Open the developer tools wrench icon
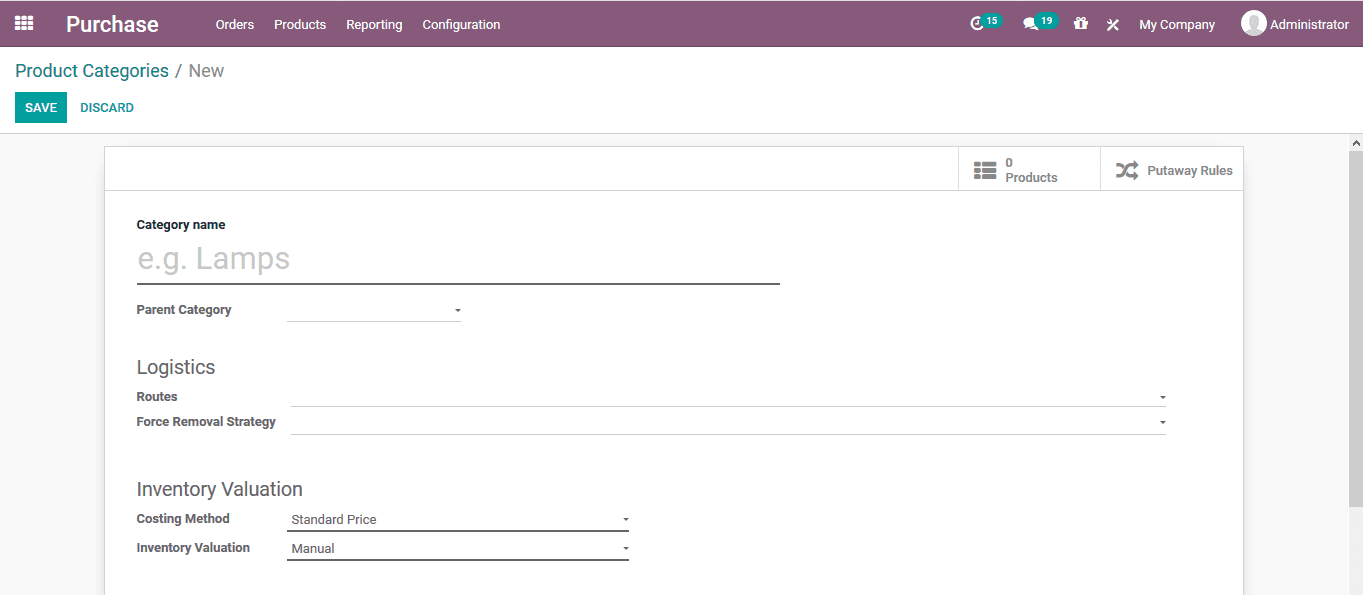Image resolution: width=1363 pixels, height=595 pixels. click(1112, 24)
